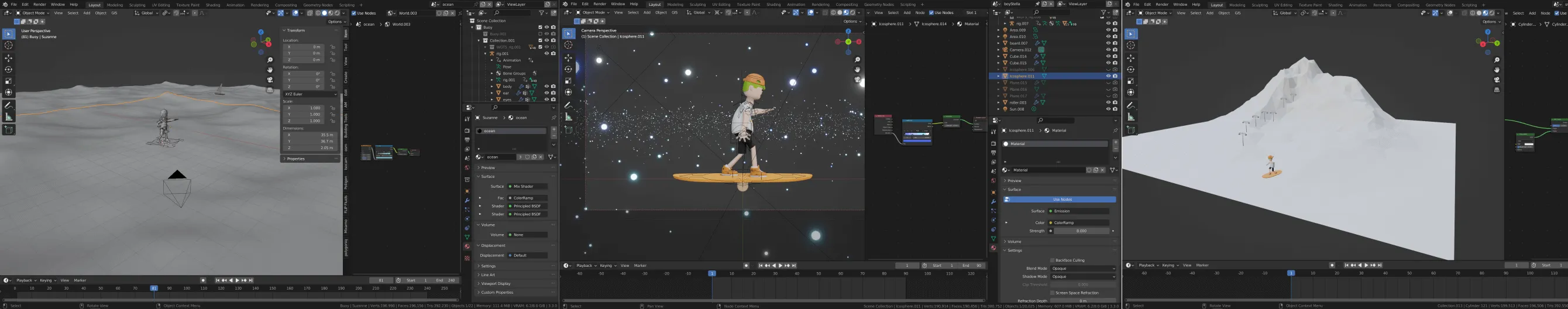Hide the Icosphere.011 object in outliner
Viewport: 1568px width, 309px height.
pos(1108,76)
